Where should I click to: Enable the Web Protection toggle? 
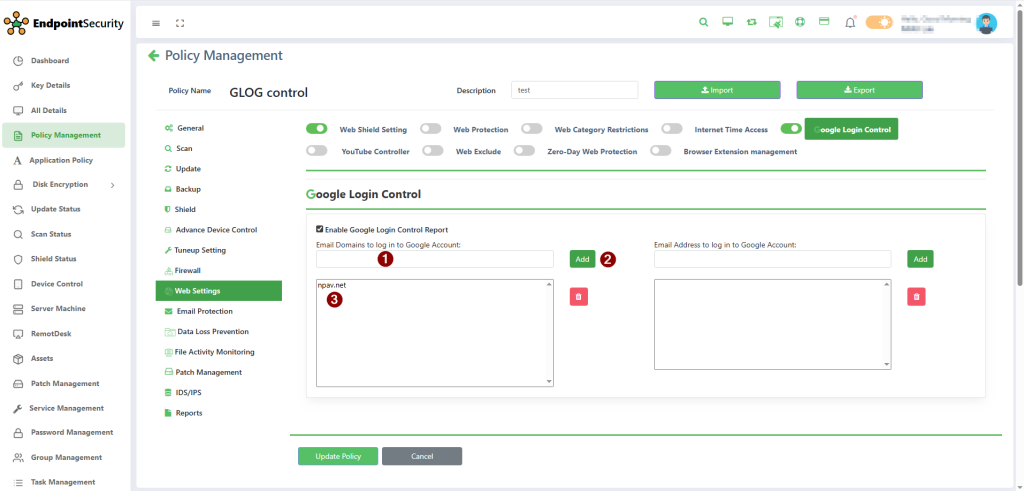point(431,129)
